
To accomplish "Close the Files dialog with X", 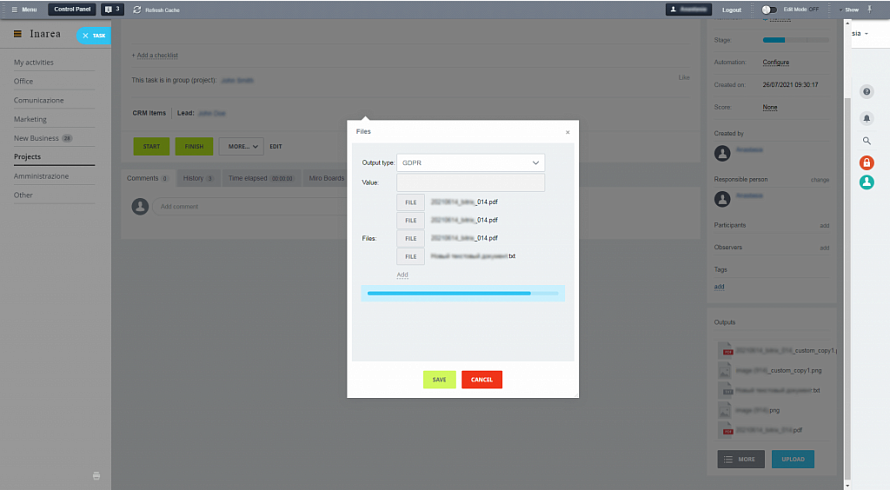I will tap(567, 132).
